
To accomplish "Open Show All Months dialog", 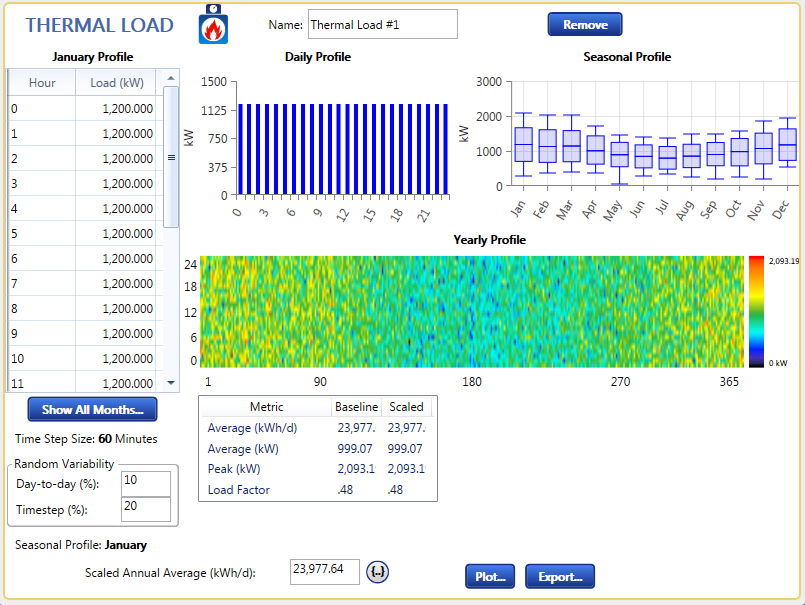I will (x=92, y=409).
